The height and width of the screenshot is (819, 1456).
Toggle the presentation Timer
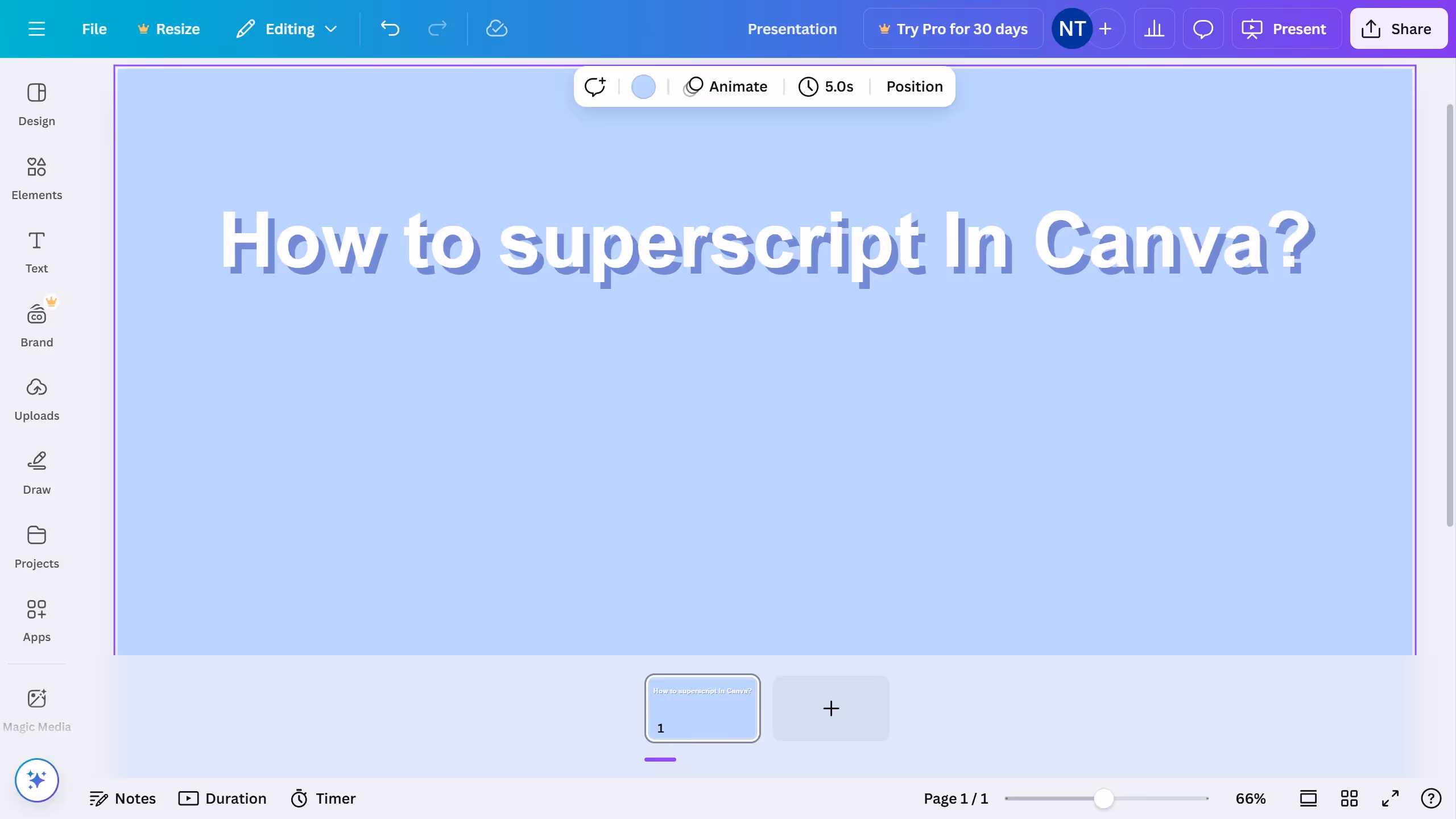[x=322, y=798]
